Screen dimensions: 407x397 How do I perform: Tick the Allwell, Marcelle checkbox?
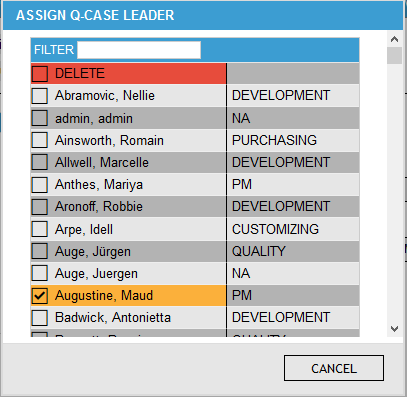click(40, 162)
